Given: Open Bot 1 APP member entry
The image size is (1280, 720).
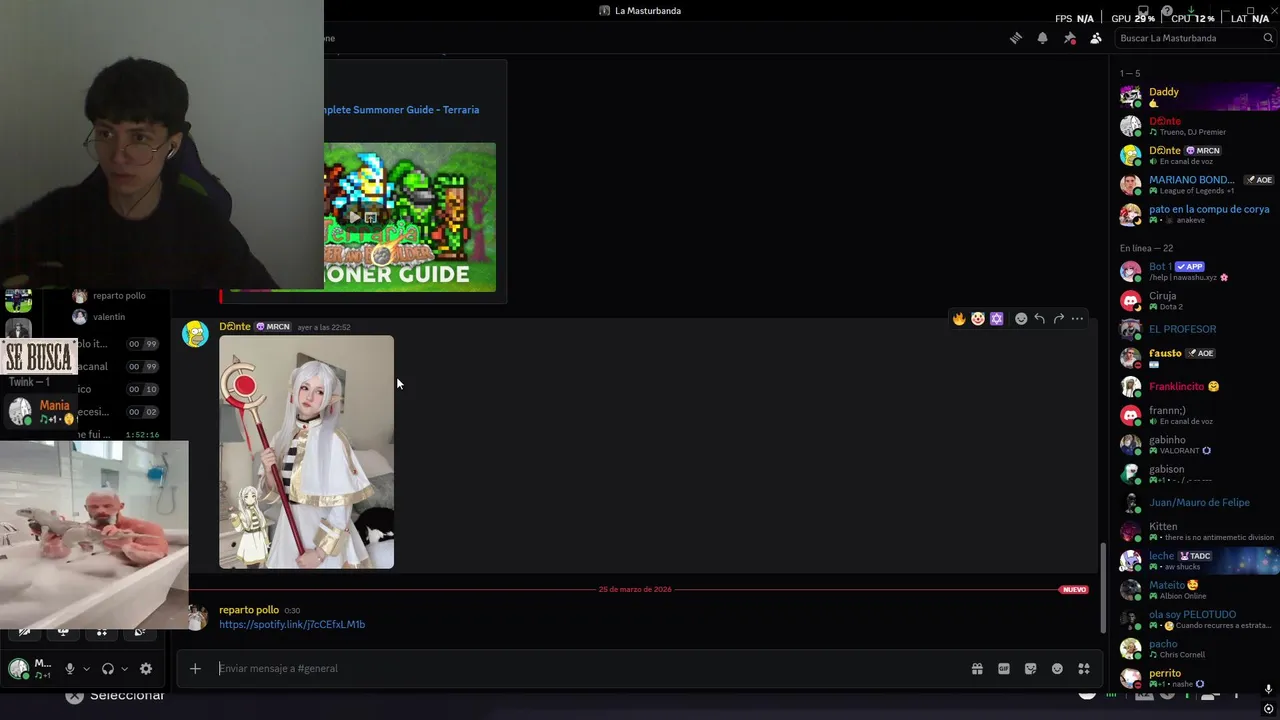Looking at the screenshot, I should (x=1195, y=272).
